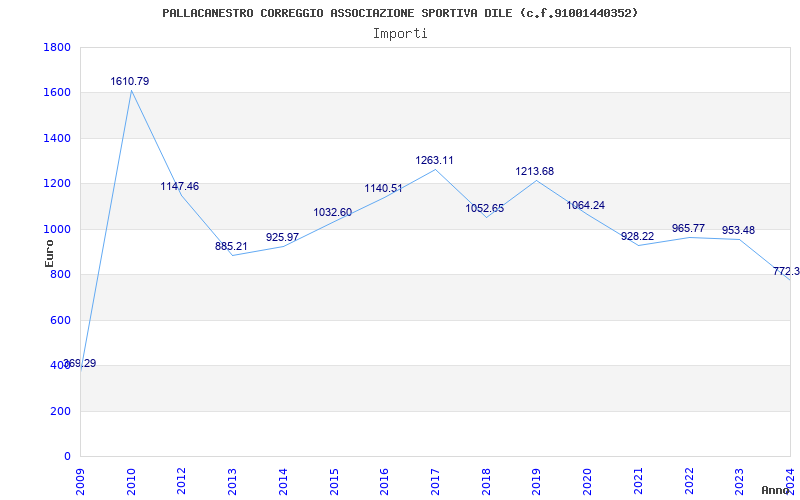Select the 1052.65 data label
Image resolution: width=800 pixels, height=500 pixels.
tap(485, 208)
